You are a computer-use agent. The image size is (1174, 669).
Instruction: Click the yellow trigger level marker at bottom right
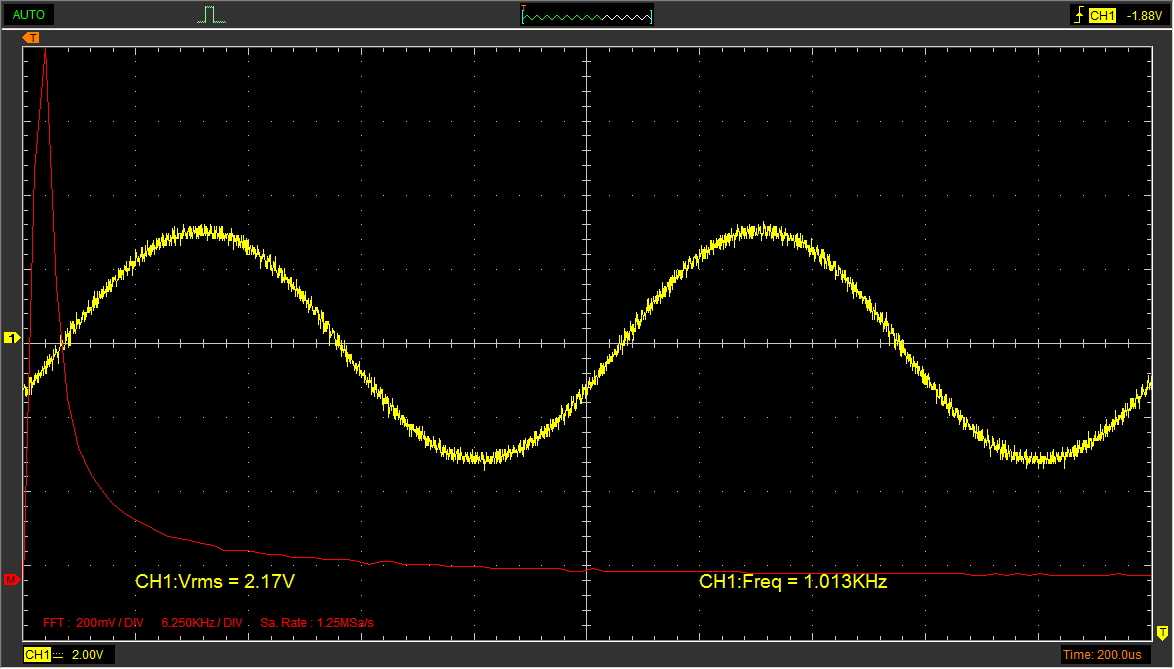[1162, 633]
